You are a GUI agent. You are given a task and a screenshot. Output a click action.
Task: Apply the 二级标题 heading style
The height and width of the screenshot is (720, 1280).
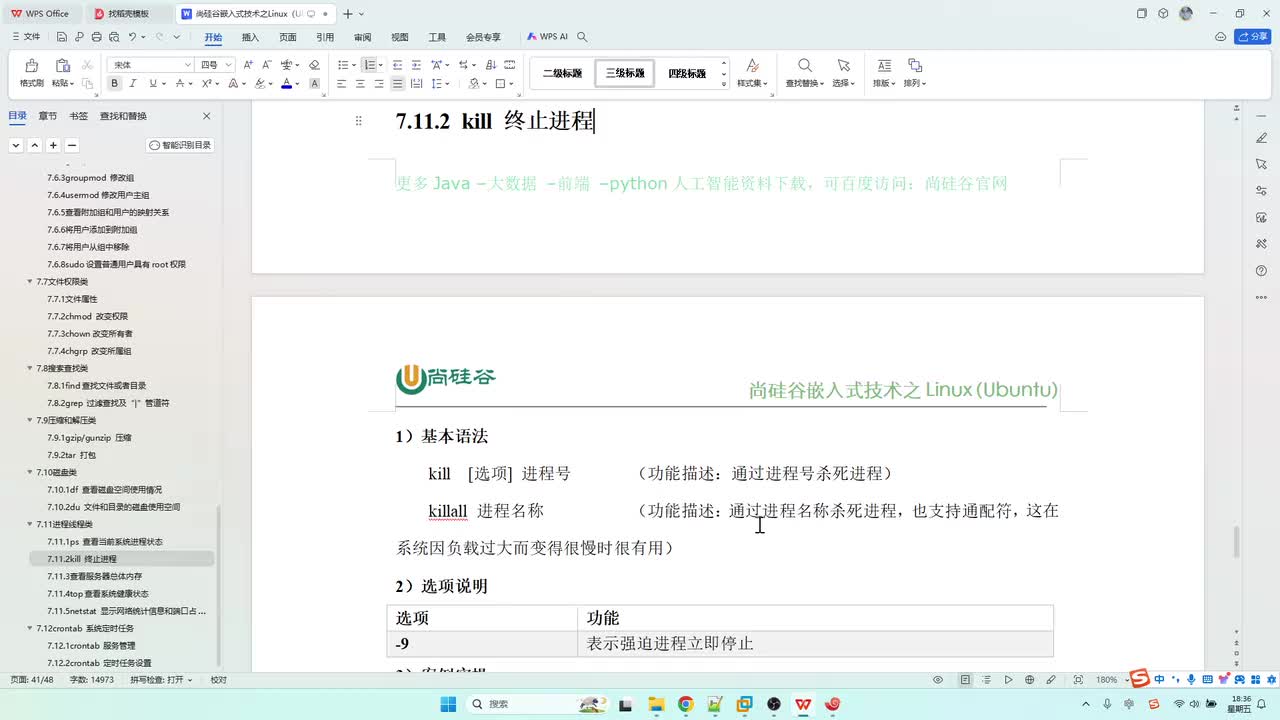[x=562, y=73]
